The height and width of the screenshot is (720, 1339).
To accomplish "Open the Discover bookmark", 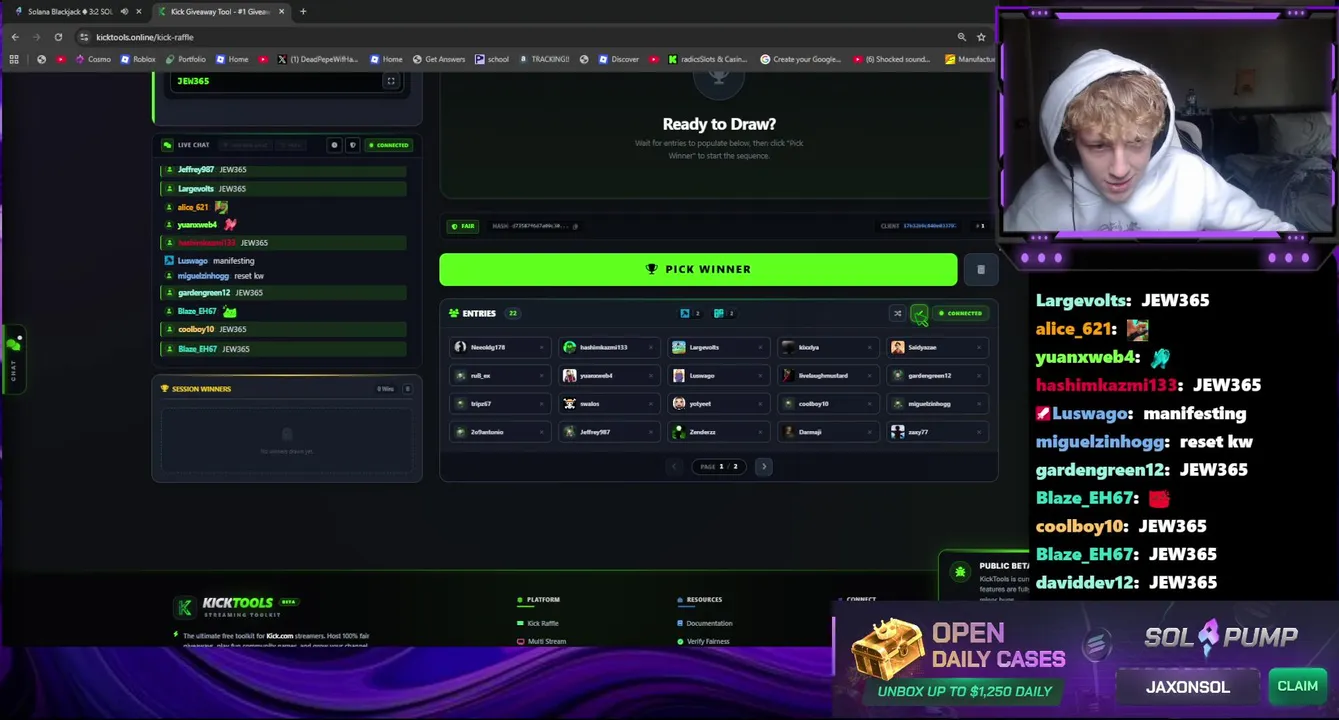I will [x=619, y=59].
